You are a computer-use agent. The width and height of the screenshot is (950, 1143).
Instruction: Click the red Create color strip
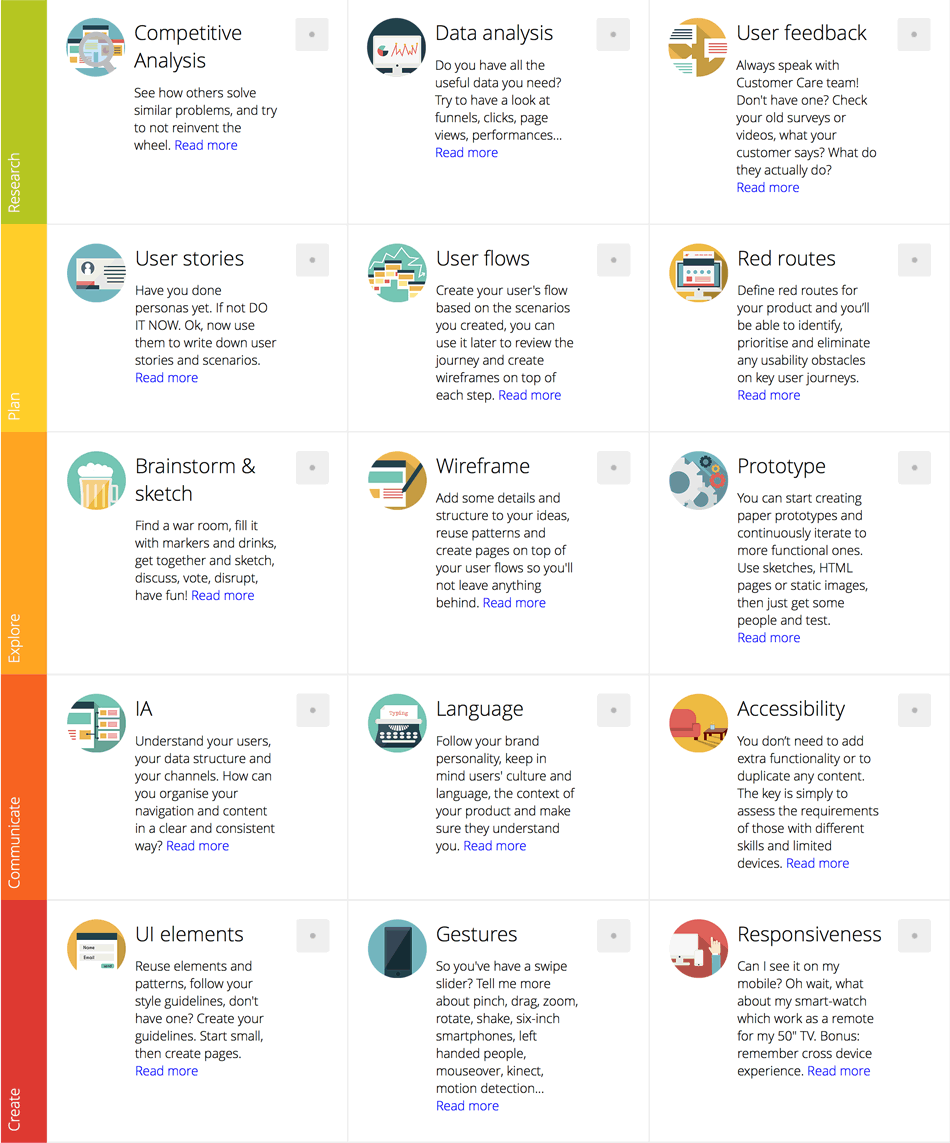click(x=23, y=1020)
